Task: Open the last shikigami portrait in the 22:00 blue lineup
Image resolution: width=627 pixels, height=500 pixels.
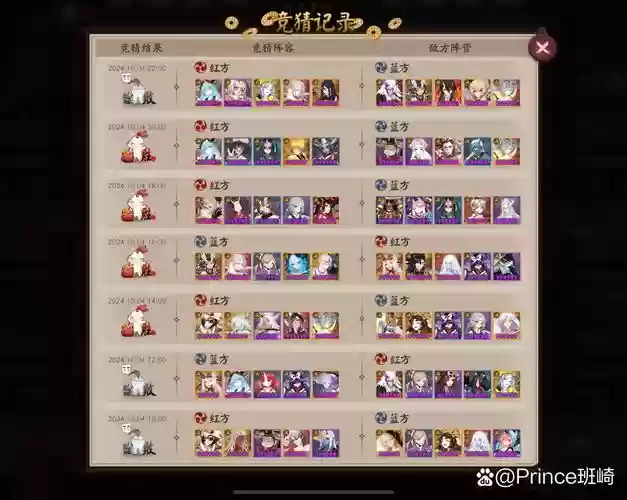Action: click(x=506, y=92)
